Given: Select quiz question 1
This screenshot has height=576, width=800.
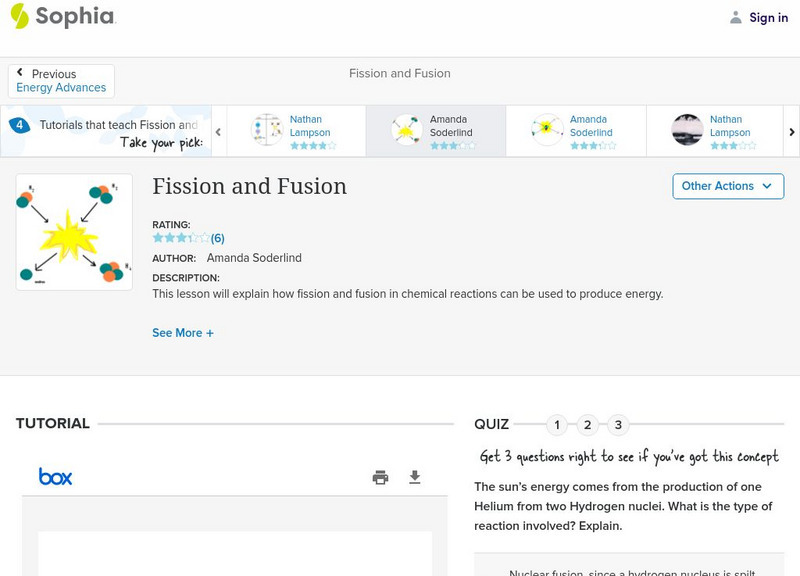Looking at the screenshot, I should pos(557,425).
